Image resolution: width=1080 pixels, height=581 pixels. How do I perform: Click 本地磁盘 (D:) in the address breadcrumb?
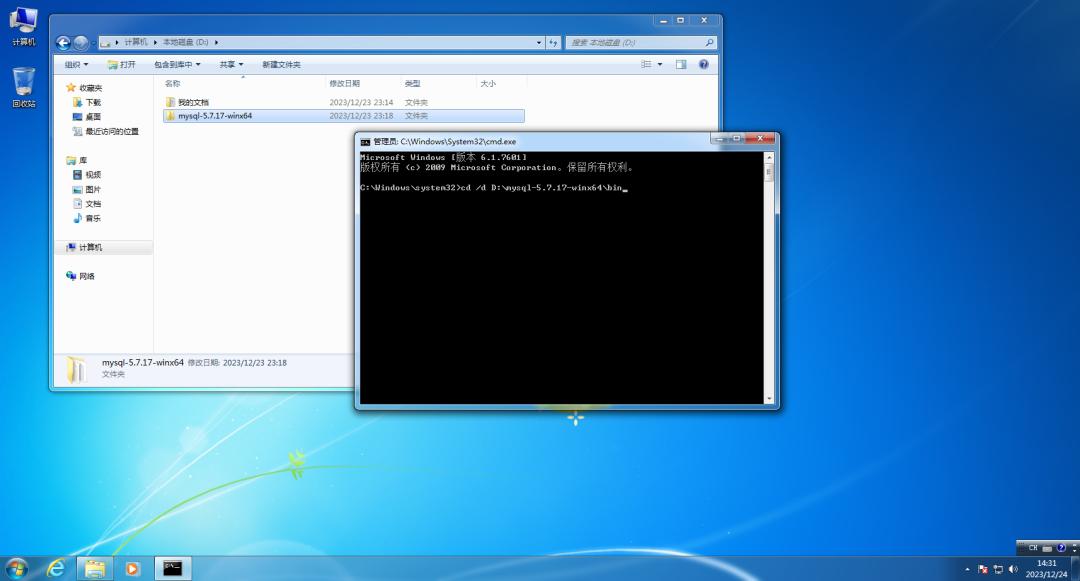point(185,42)
